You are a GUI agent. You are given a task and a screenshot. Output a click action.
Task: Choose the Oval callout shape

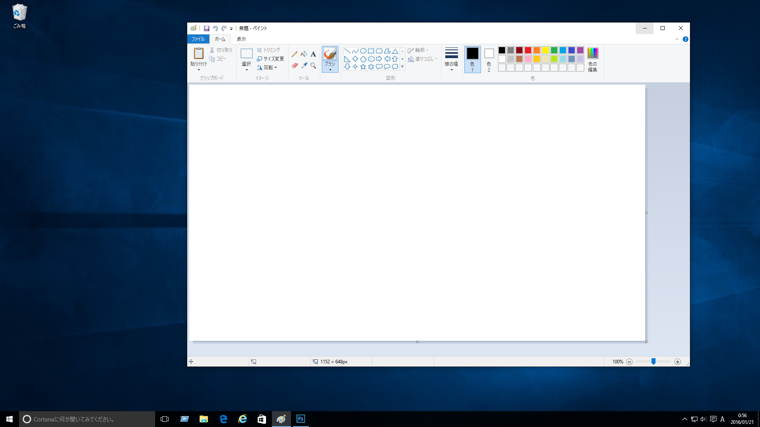tap(387, 67)
